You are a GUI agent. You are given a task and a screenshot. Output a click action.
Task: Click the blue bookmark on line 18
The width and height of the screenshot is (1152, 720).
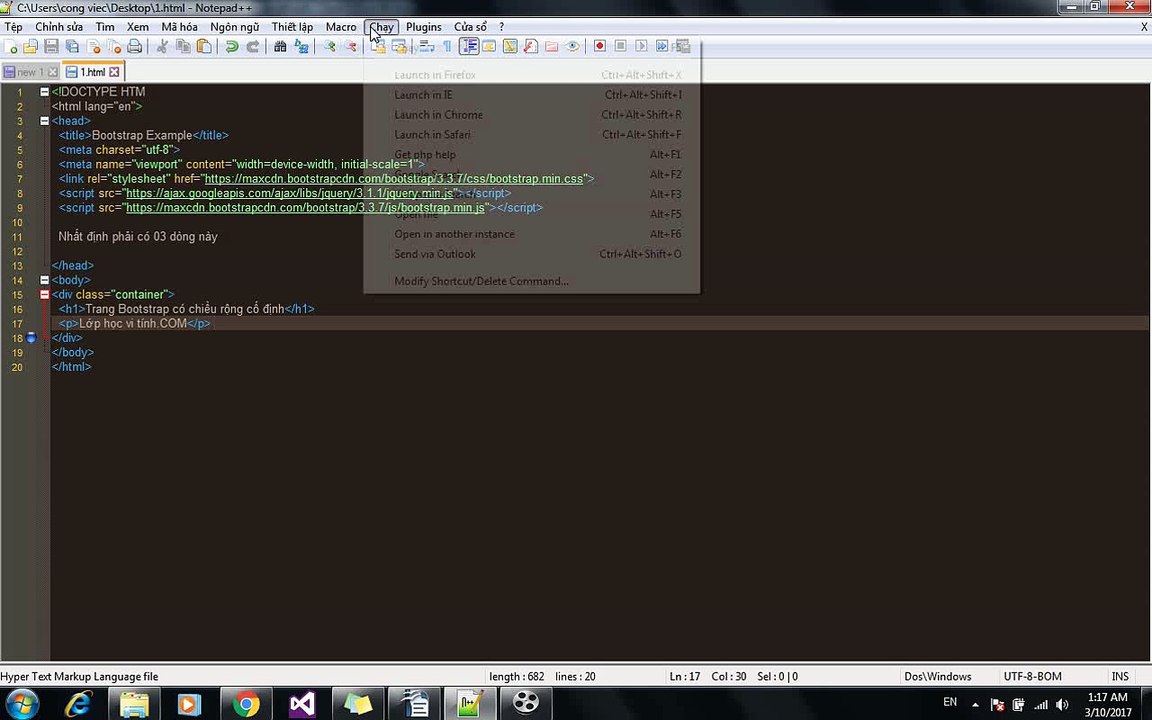tap(31, 338)
